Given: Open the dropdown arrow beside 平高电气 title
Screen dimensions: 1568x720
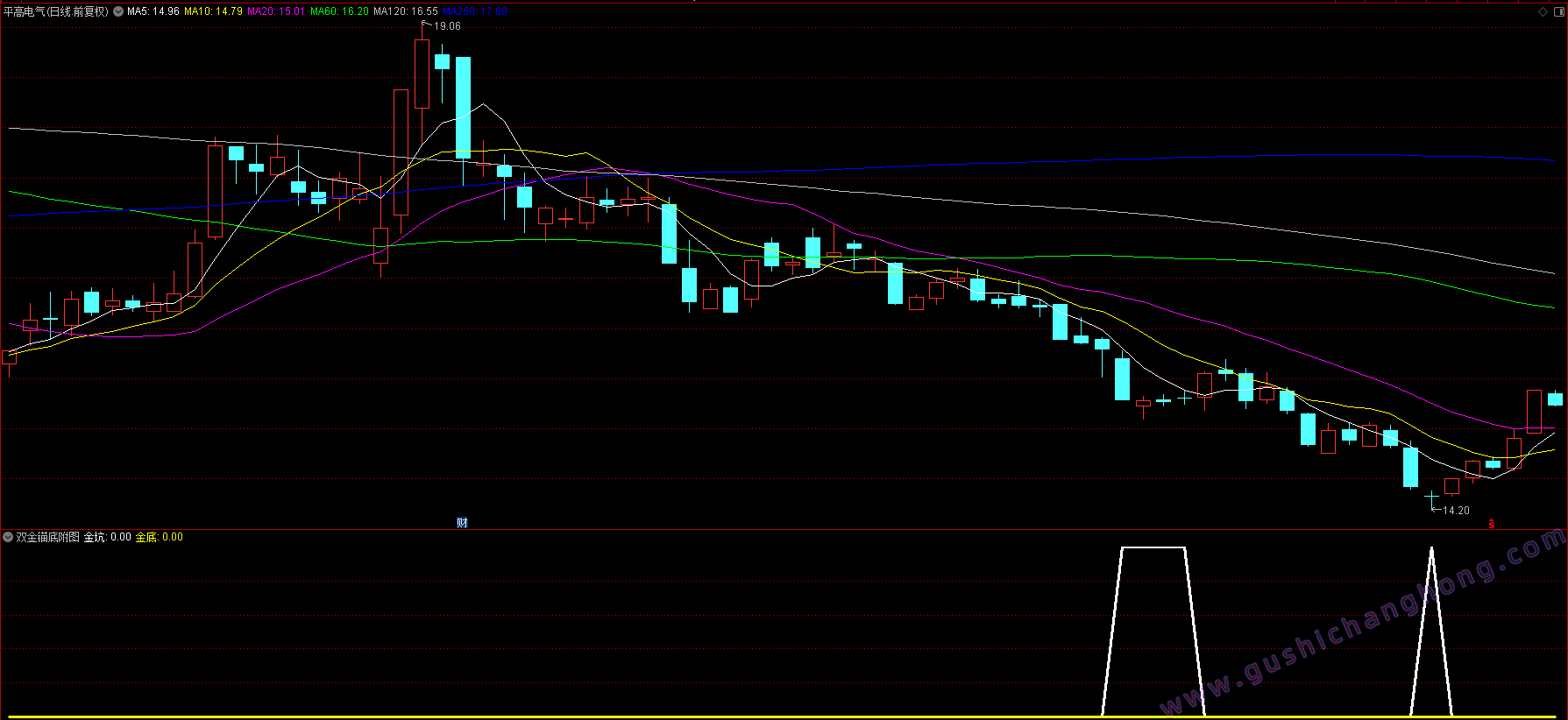Looking at the screenshot, I should pyautogui.click(x=118, y=11).
